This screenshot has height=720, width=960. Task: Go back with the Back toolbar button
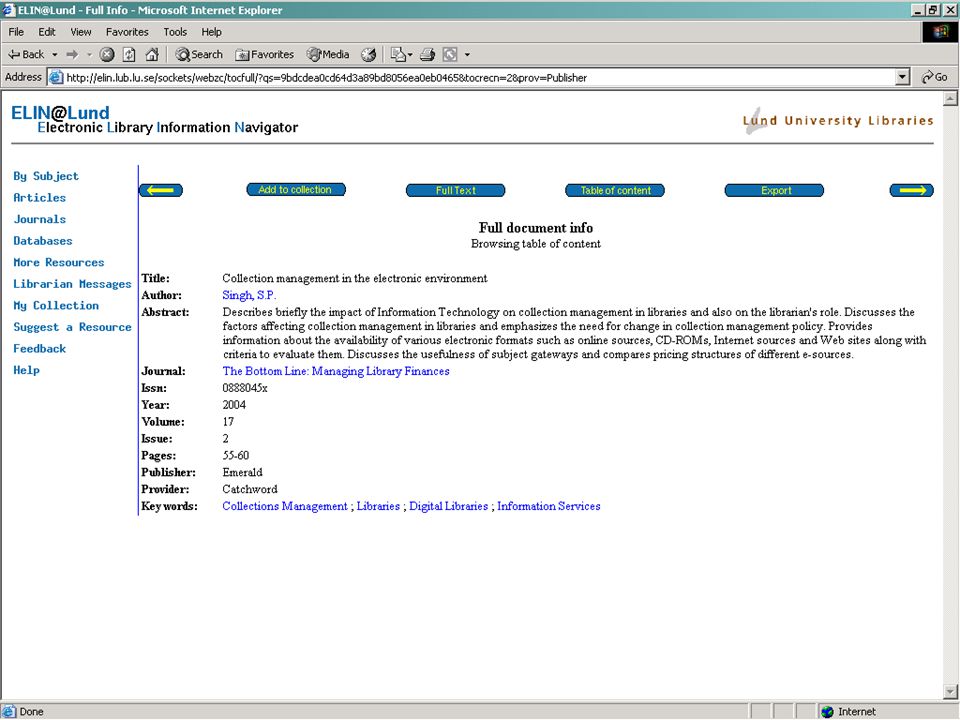pyautogui.click(x=25, y=54)
